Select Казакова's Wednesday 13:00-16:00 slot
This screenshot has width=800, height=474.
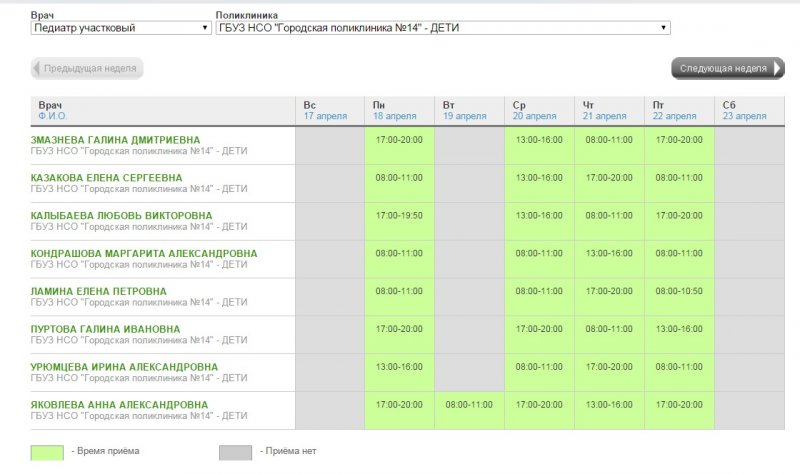(x=539, y=184)
